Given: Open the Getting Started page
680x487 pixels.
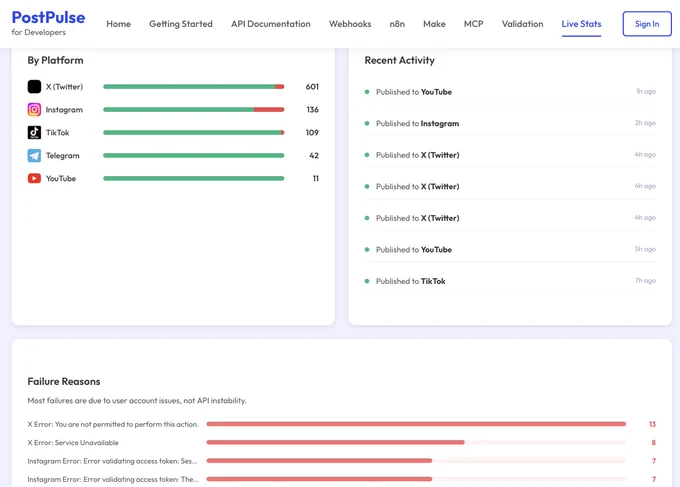Looking at the screenshot, I should (181, 24).
